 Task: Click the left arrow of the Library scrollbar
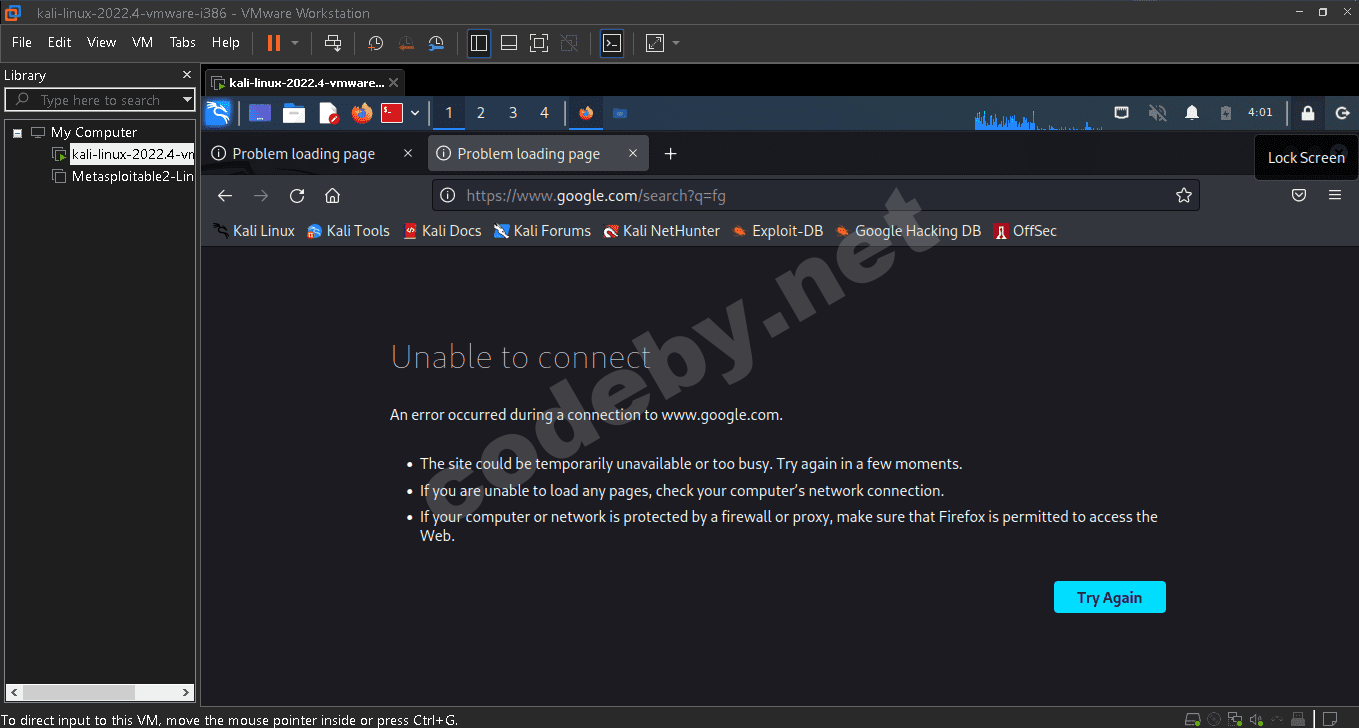[14, 692]
